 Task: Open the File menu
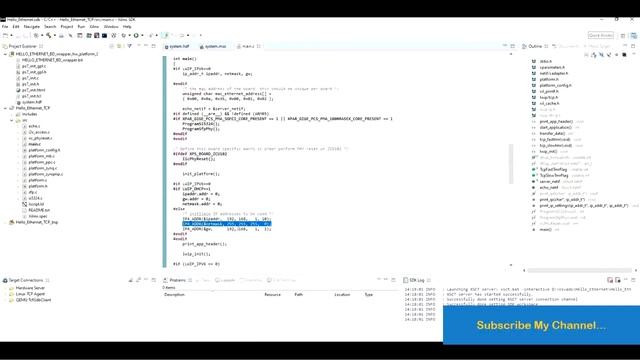[x=5, y=27]
